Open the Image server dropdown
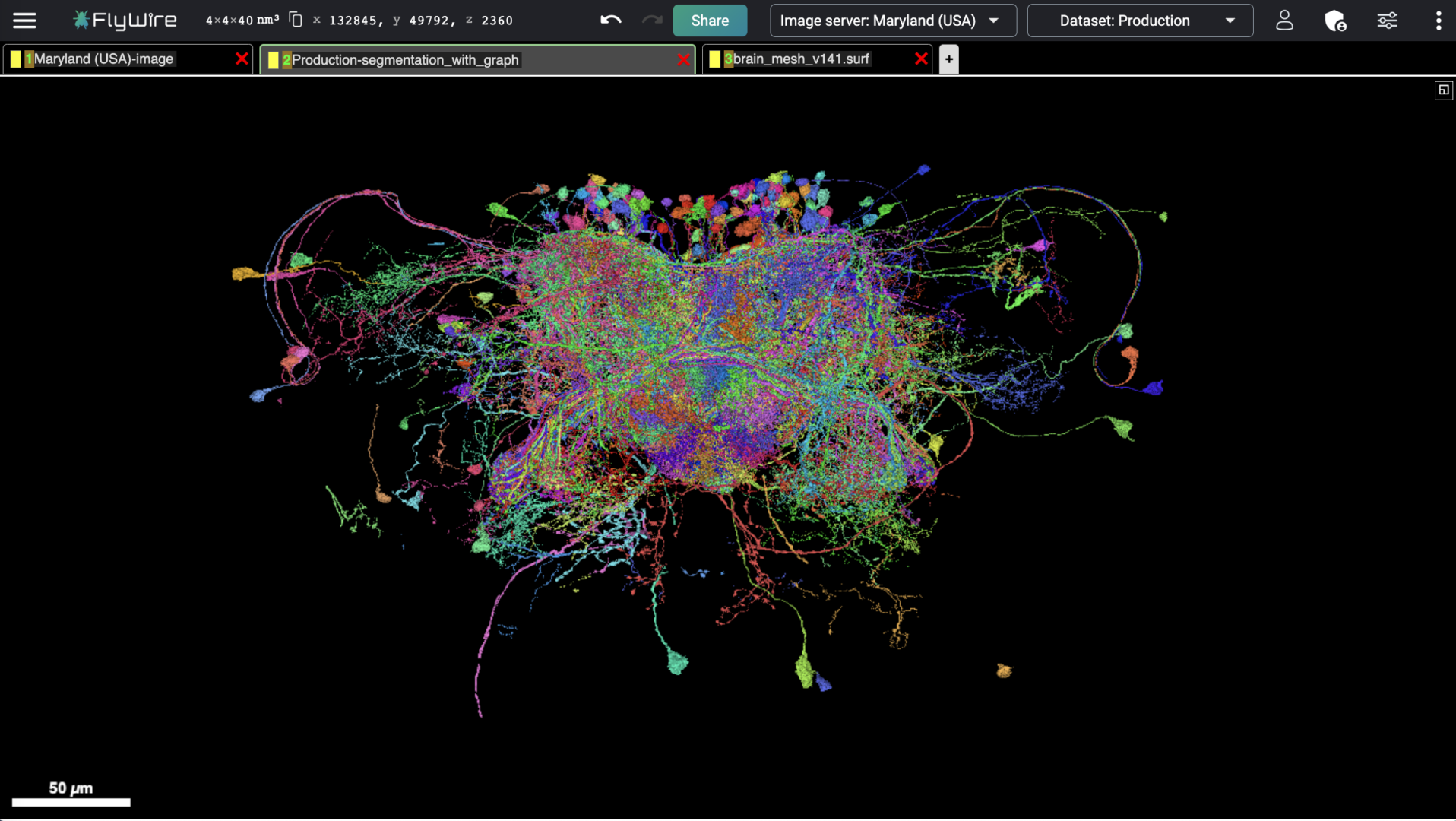Screen dimensions: 1456x821 [893, 21]
